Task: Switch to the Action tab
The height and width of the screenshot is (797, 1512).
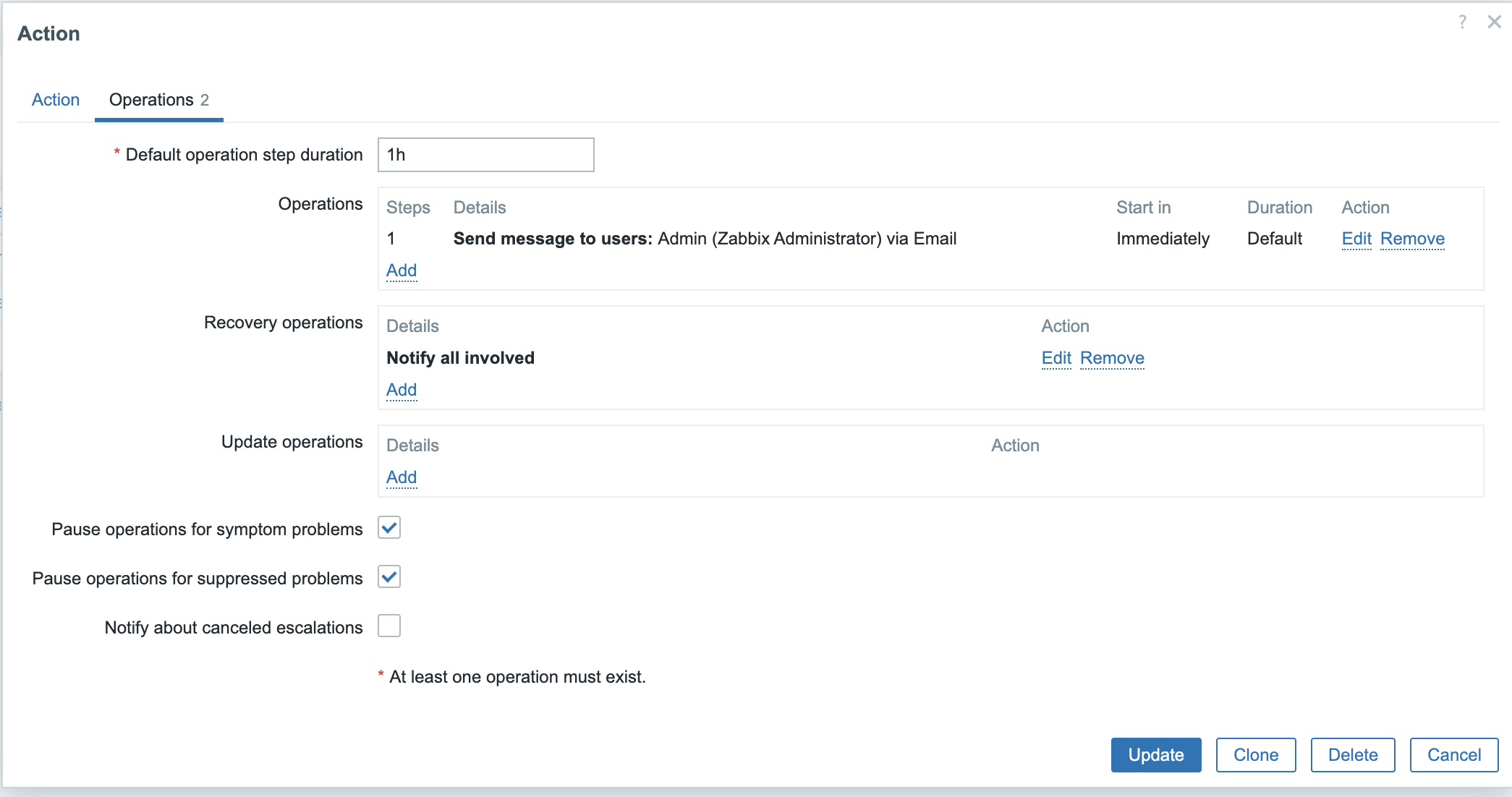Action: click(x=56, y=100)
